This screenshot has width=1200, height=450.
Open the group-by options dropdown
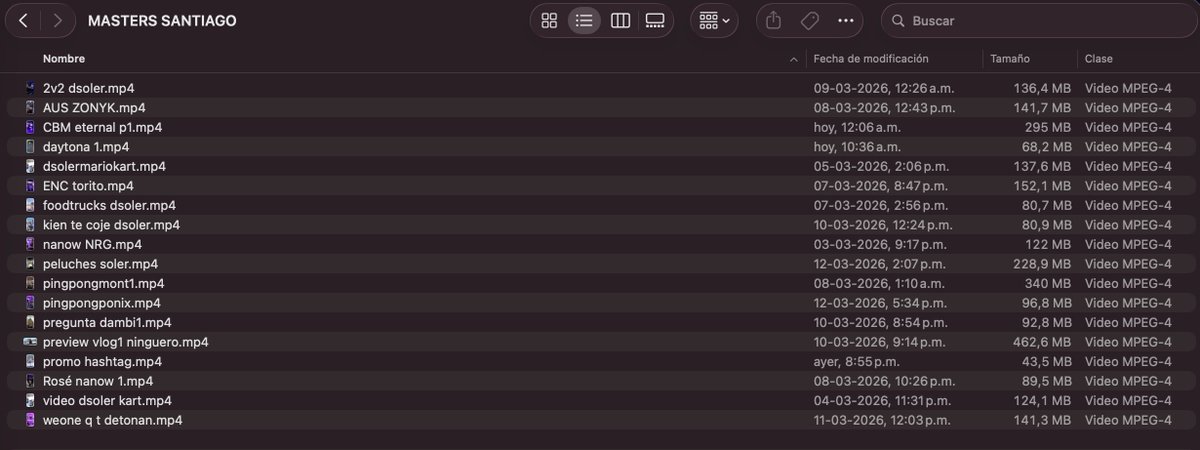714,20
